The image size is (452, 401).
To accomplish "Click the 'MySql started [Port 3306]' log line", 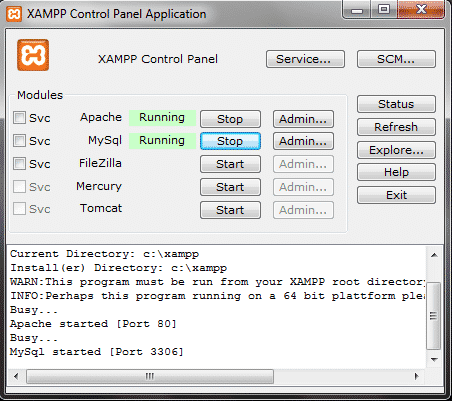I will (x=97, y=352).
